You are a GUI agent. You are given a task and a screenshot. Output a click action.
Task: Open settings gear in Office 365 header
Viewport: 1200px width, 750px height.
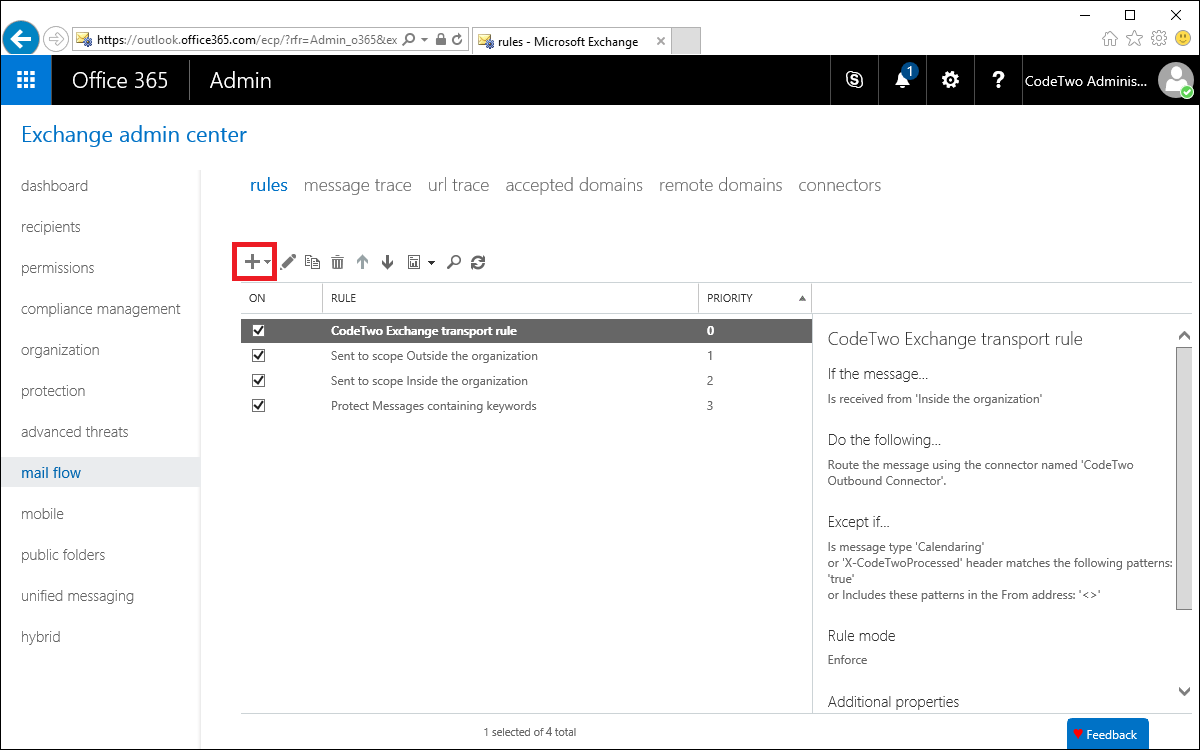[951, 80]
